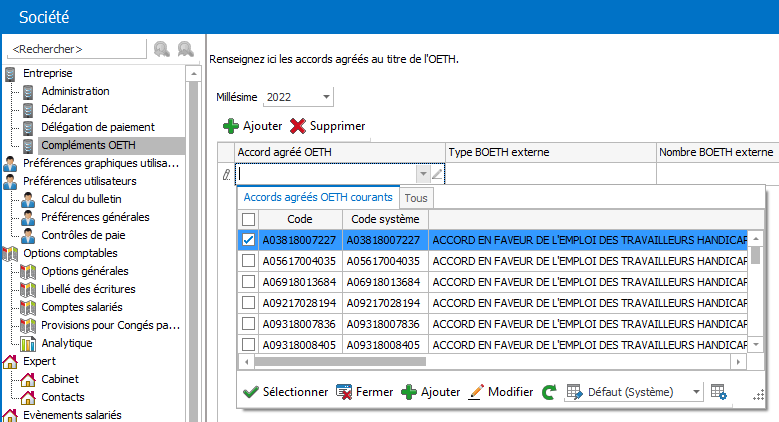The image size is (779, 422).
Task: Click the Sélectionner button
Action: click(286, 392)
